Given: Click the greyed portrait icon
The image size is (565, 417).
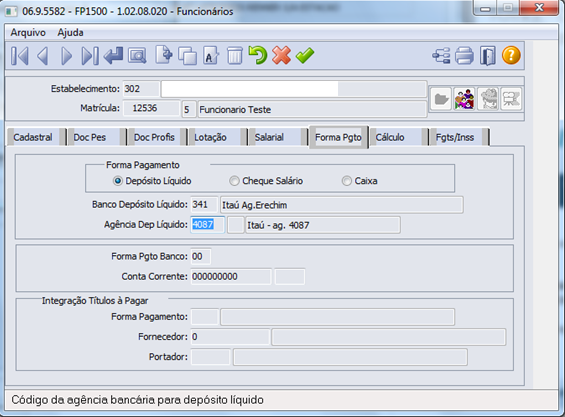Looking at the screenshot, I should coord(488,98).
